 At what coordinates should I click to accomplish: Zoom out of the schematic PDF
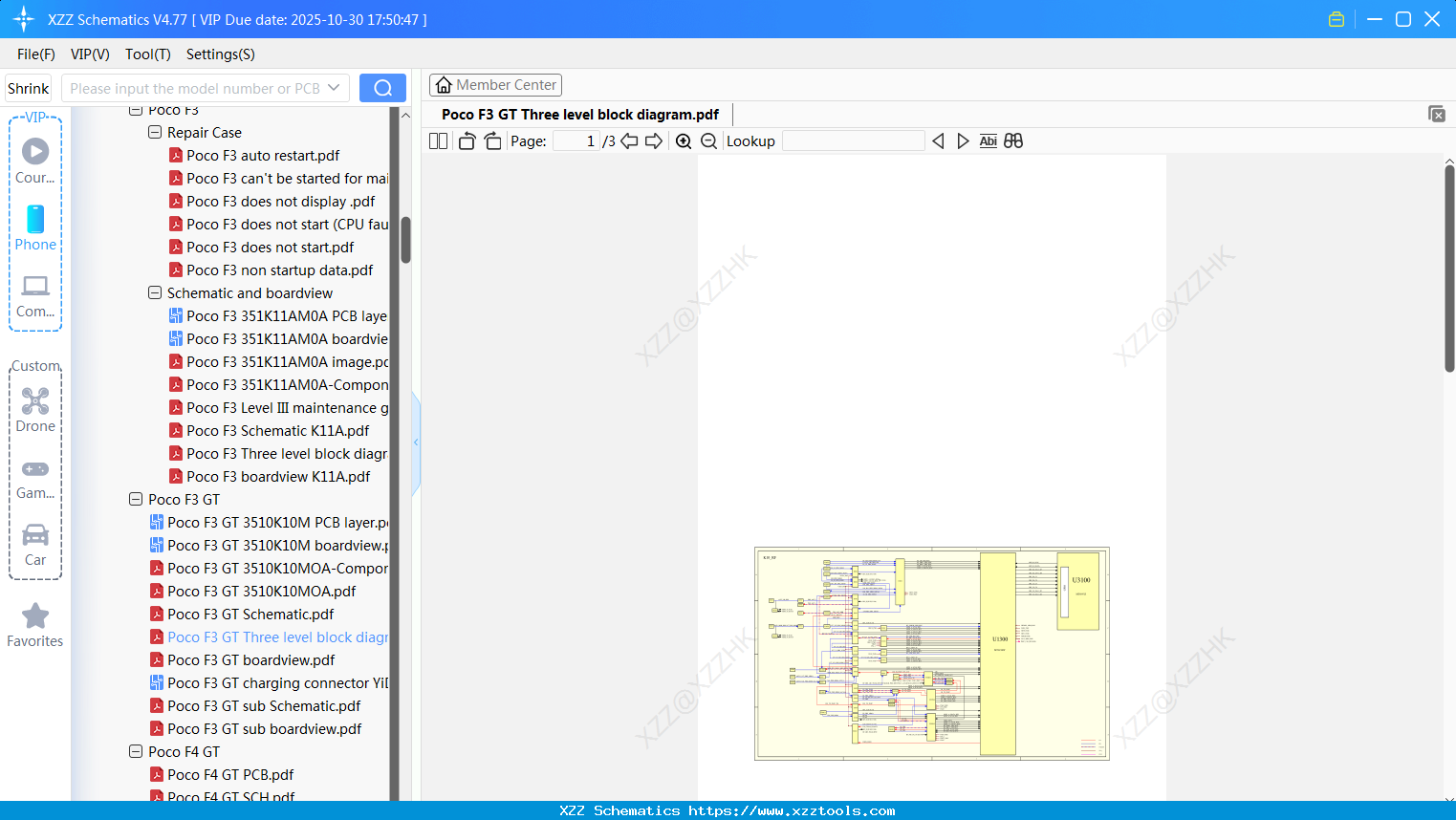point(708,140)
